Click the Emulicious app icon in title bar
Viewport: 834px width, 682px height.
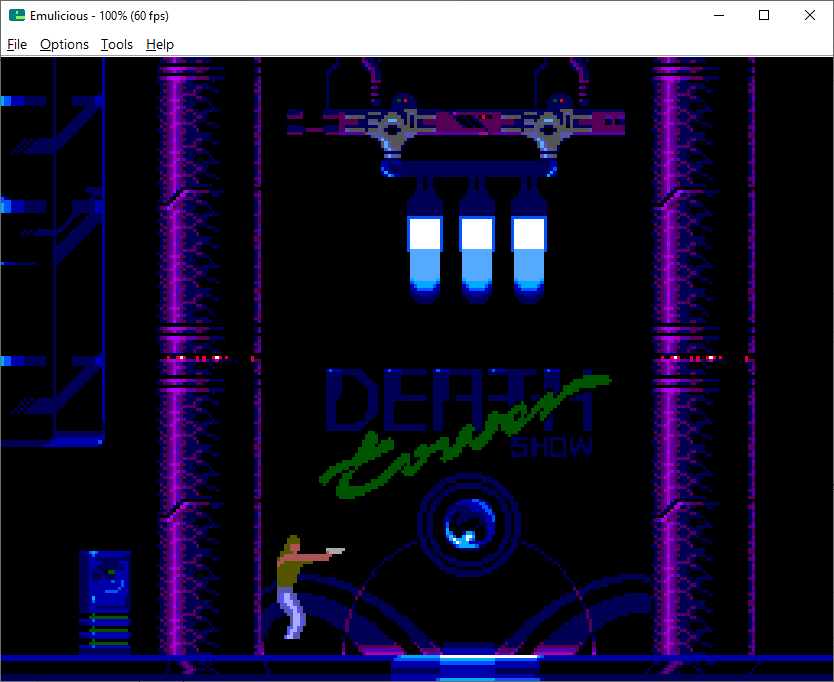(x=17, y=15)
